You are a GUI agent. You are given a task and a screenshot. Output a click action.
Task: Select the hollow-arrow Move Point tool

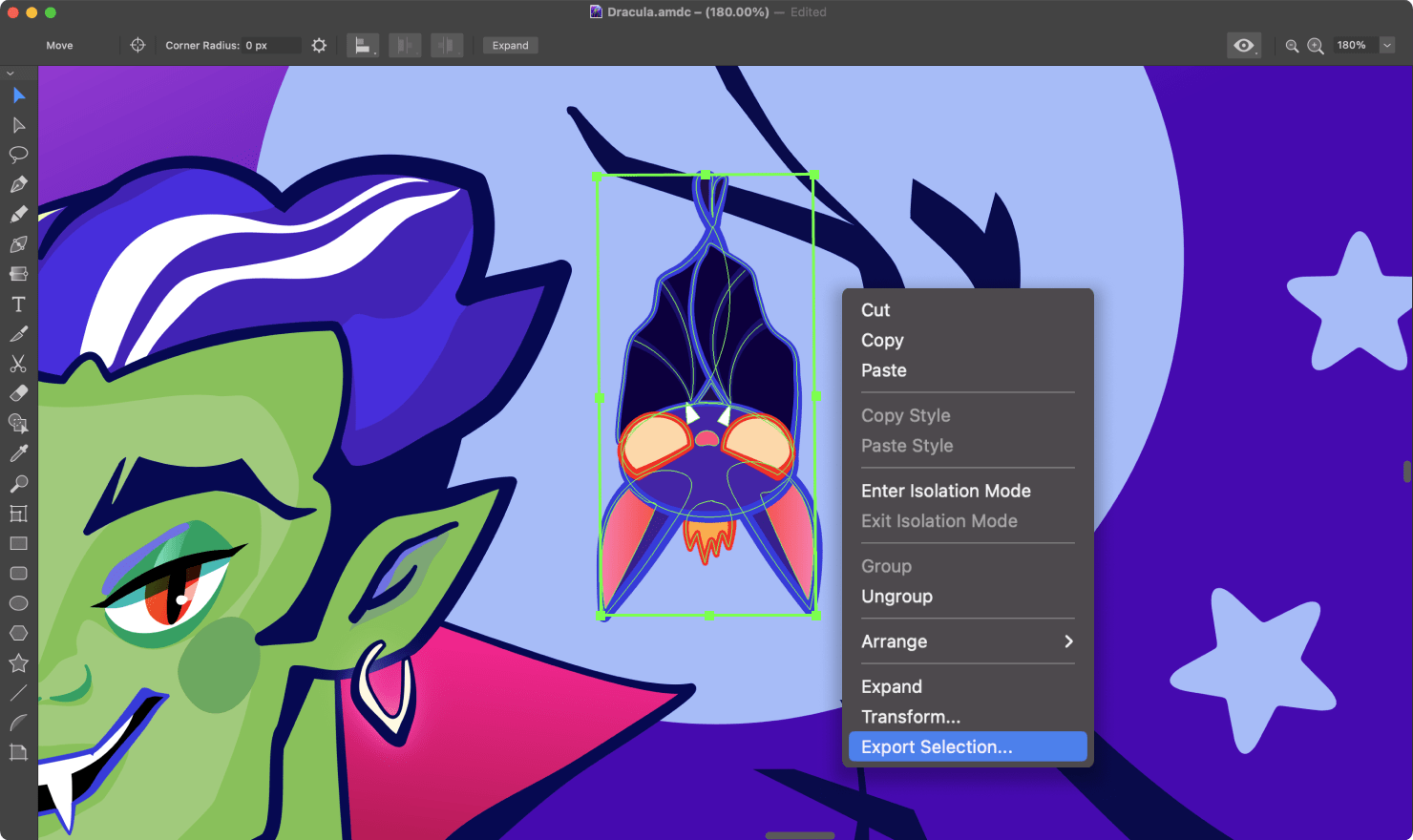pos(18,125)
